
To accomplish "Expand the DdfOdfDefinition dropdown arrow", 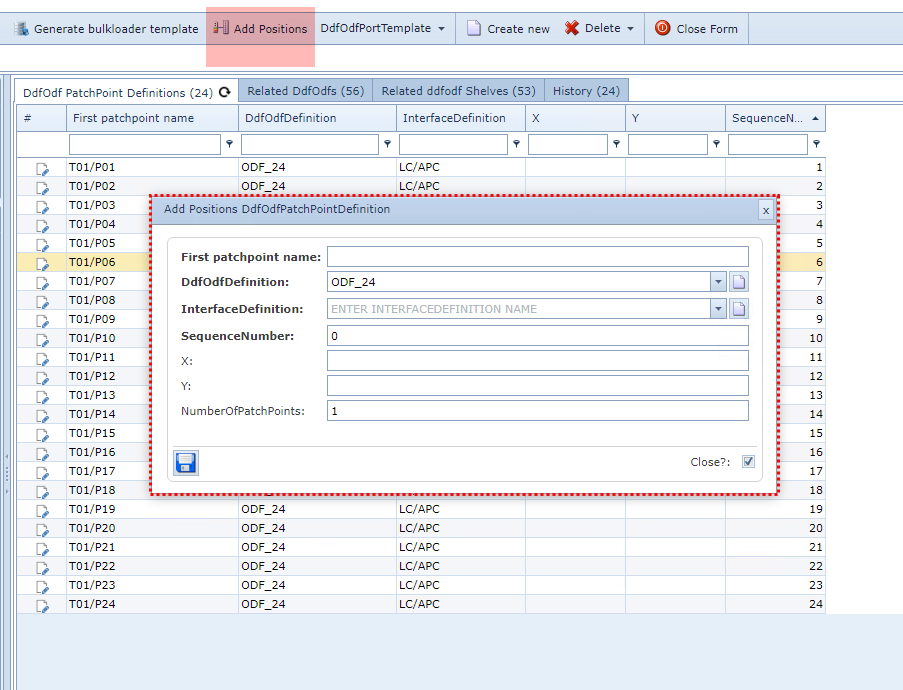I will point(718,282).
